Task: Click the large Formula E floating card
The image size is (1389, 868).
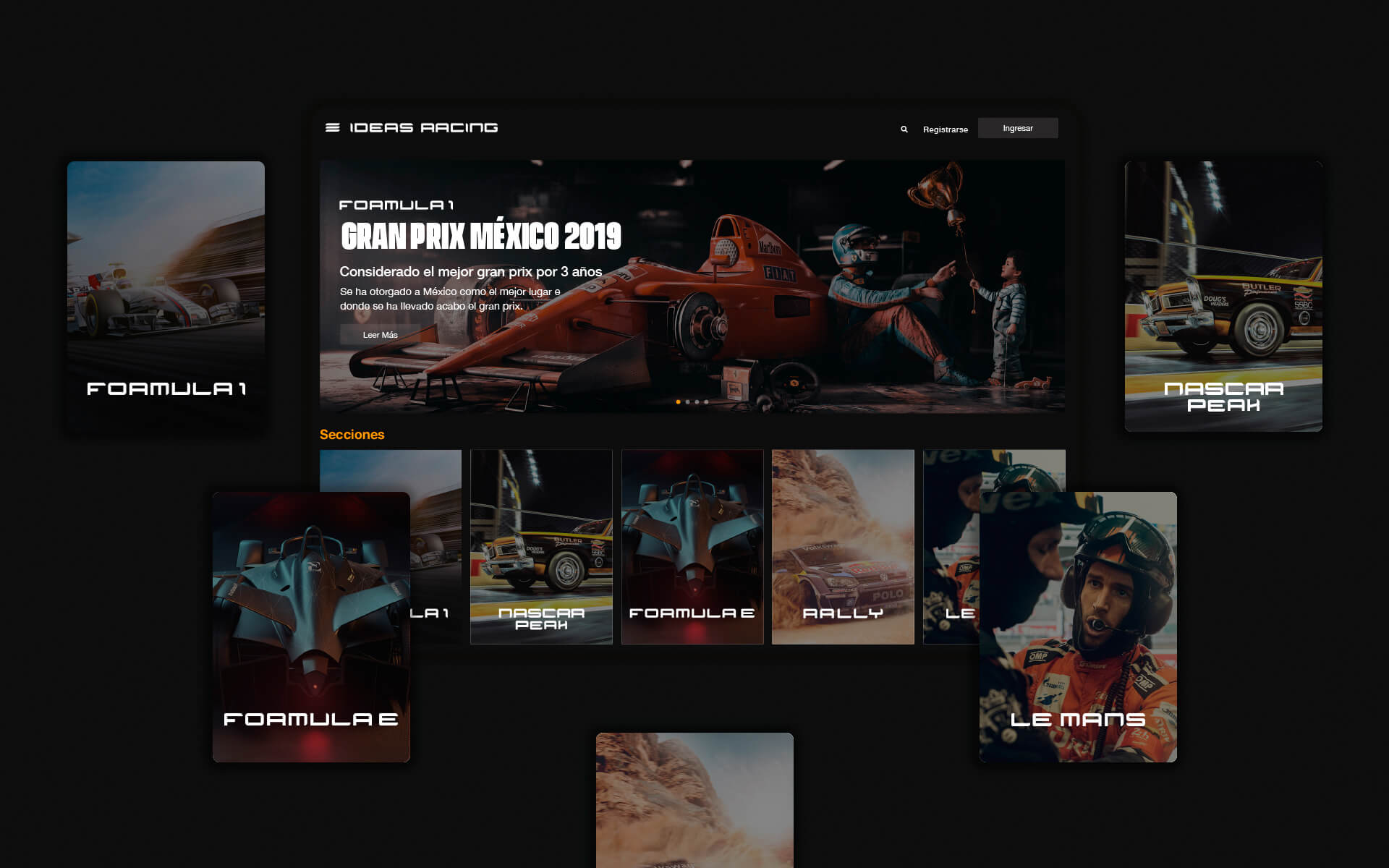Action: 311,626
